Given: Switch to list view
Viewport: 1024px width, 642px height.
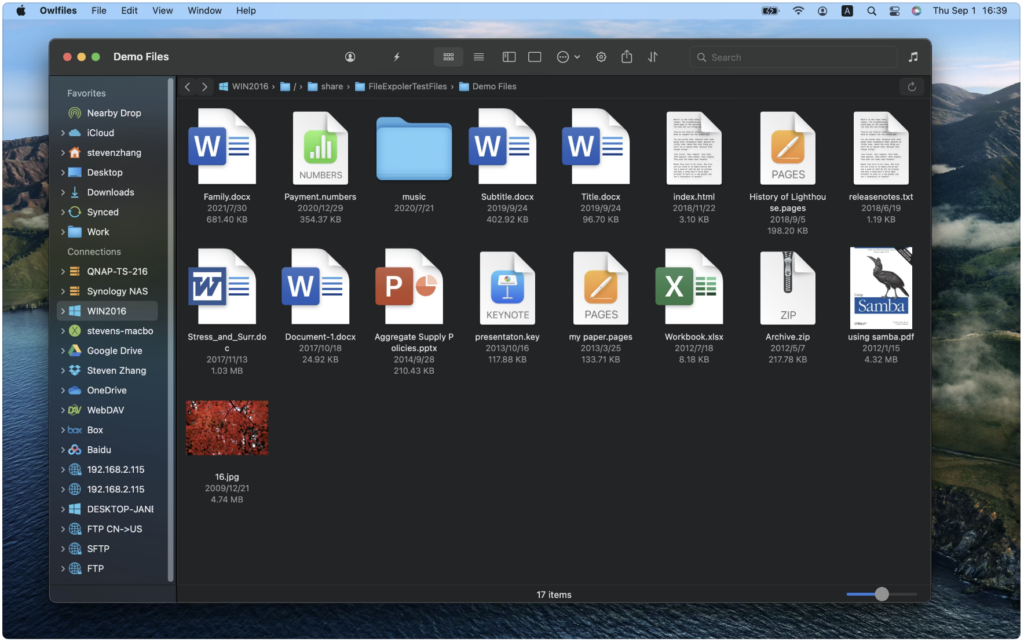Looking at the screenshot, I should click(x=479, y=57).
